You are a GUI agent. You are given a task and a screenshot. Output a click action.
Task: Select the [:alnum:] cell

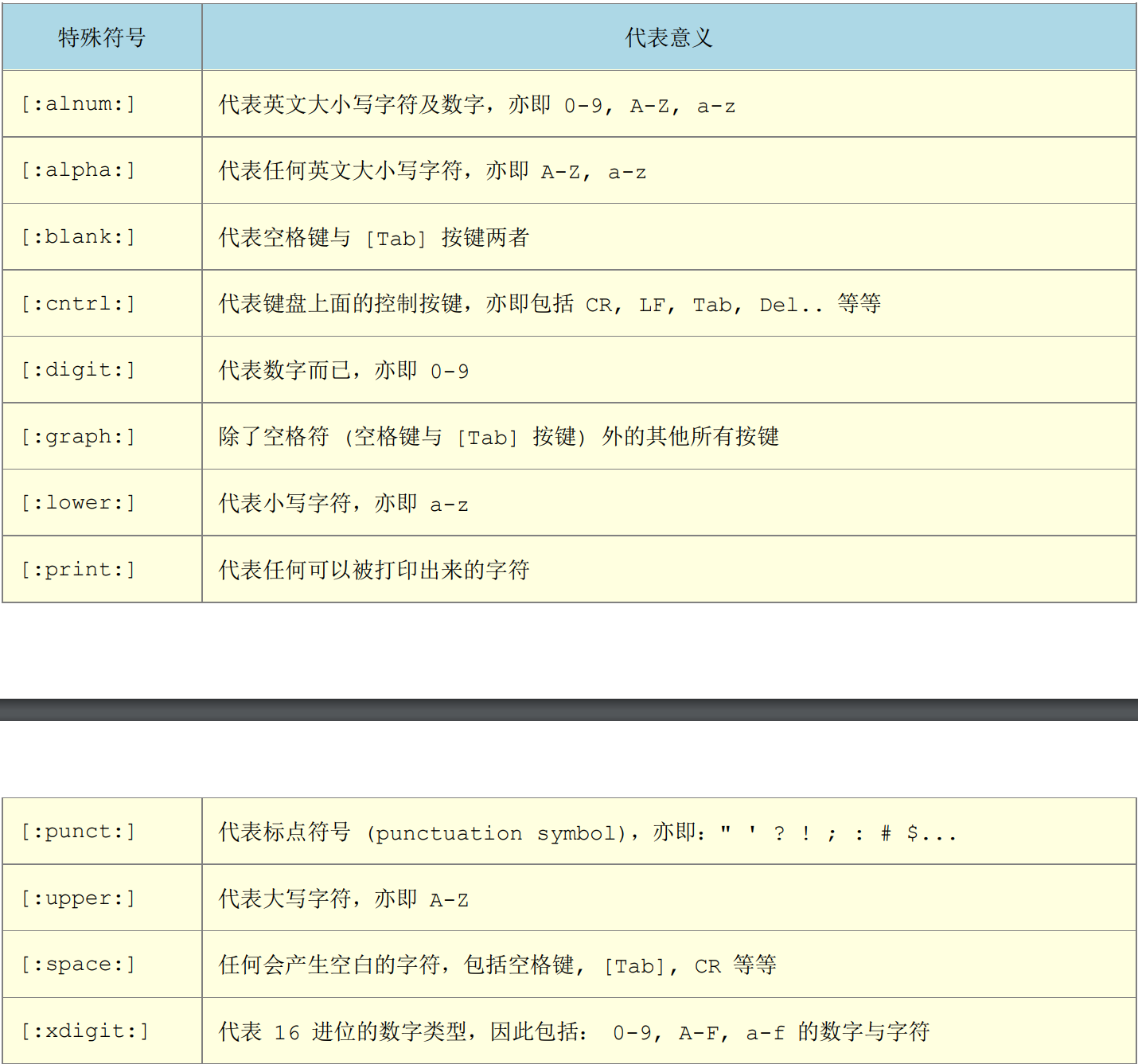[x=102, y=103]
